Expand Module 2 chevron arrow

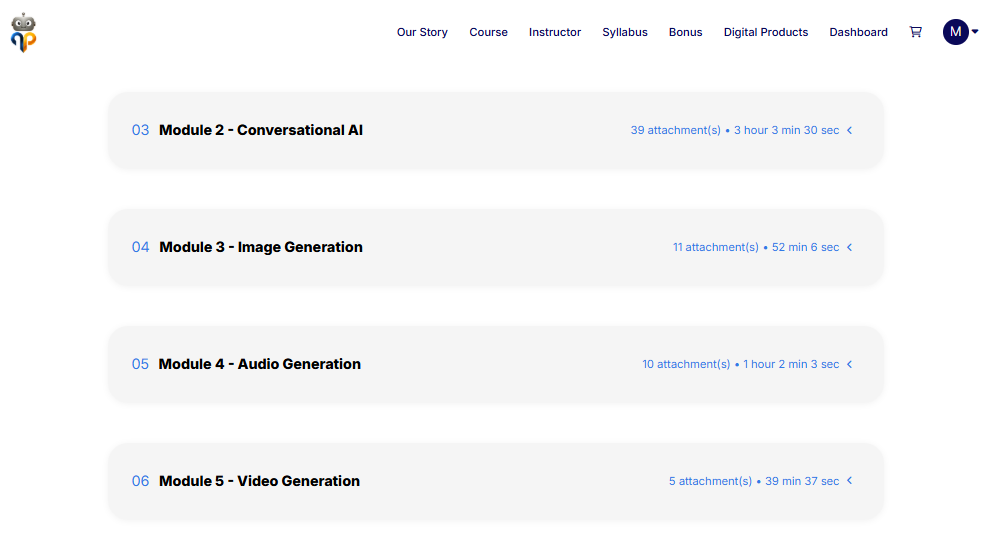point(849,130)
